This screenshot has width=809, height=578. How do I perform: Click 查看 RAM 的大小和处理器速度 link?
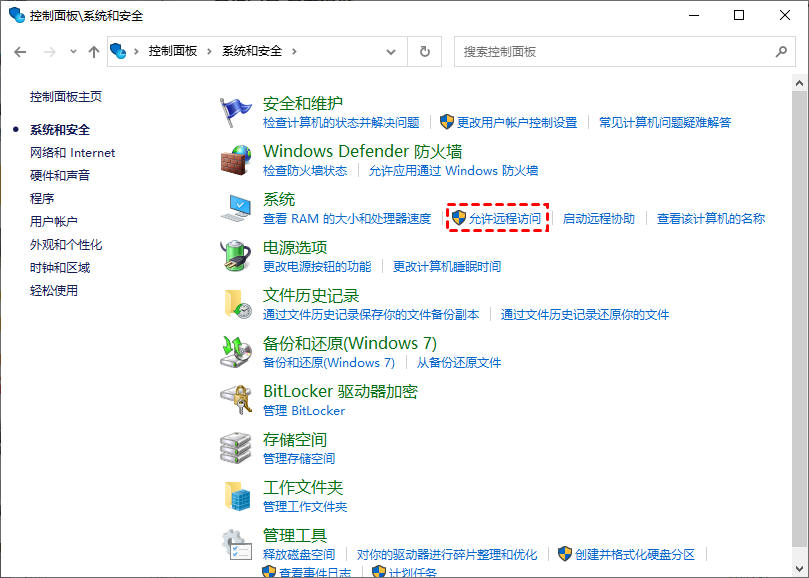(347, 218)
